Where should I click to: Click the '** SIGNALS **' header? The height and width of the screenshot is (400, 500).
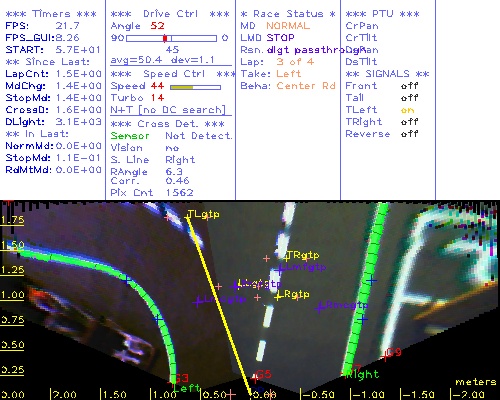387,74
